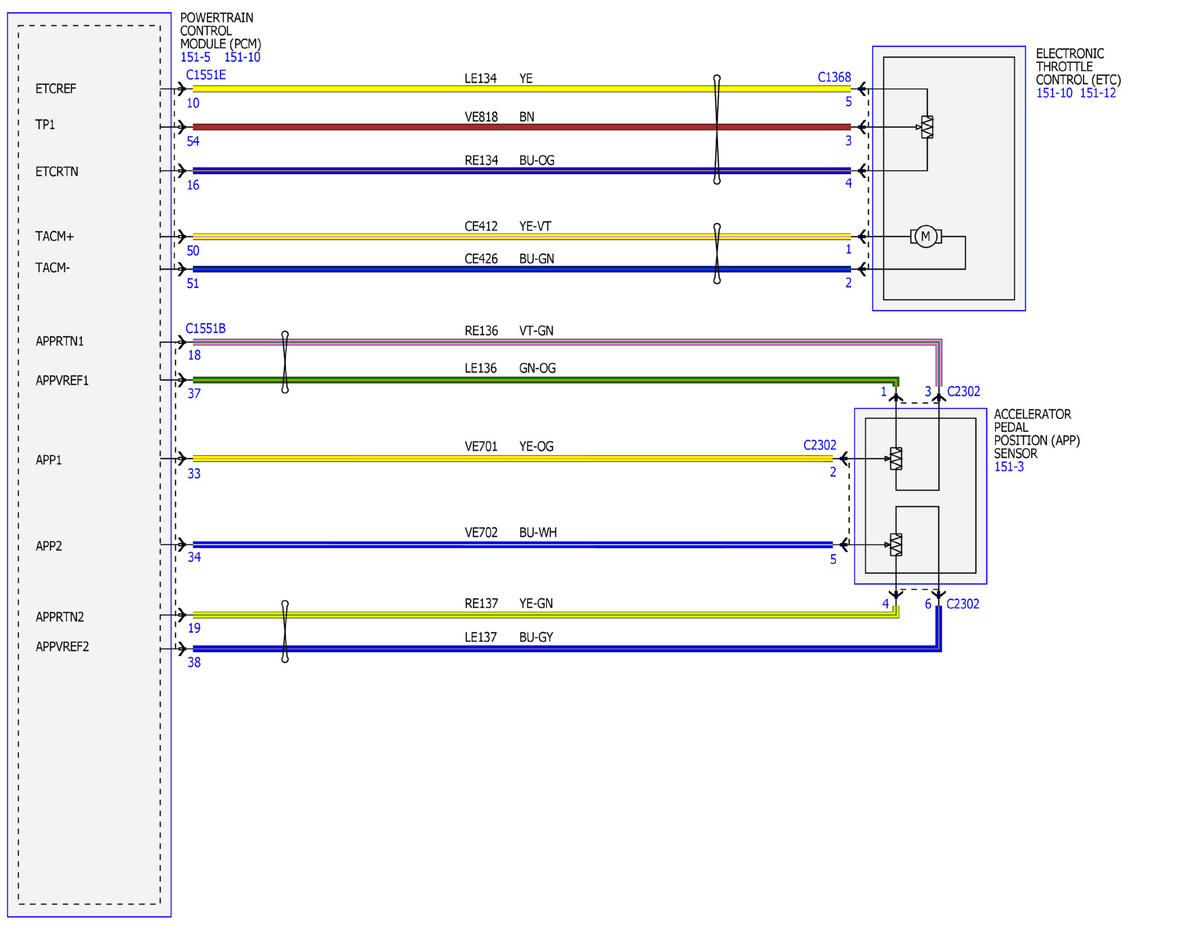Click the APP2 signal label in the PCM
The image size is (1200, 927).
click(50, 546)
